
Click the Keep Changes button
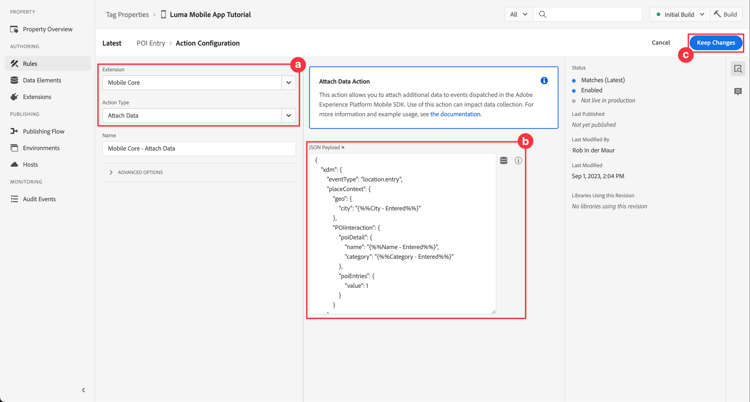(x=715, y=43)
